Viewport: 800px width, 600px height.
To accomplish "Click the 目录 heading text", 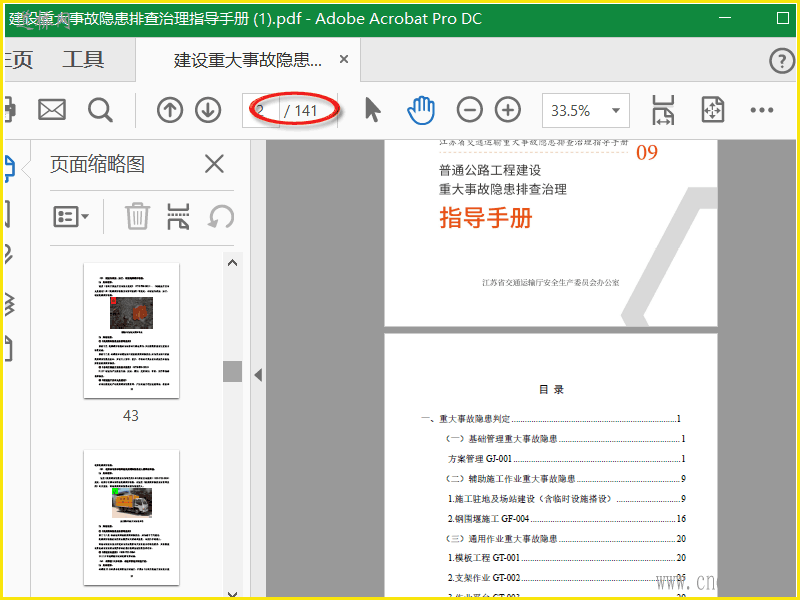I will coord(552,389).
